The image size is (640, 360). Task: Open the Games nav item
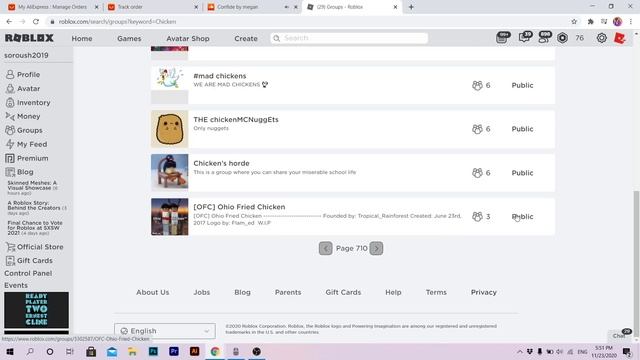click(x=129, y=38)
